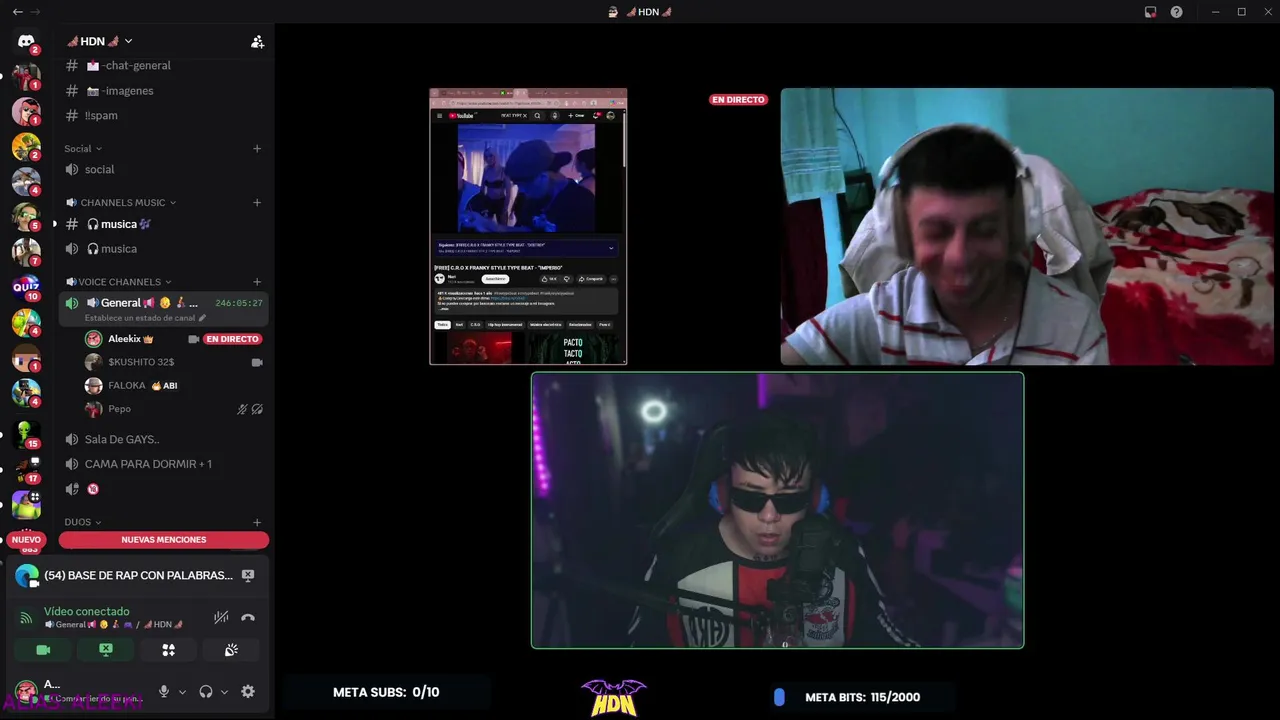The image size is (1280, 720).
Task: Open the musica text channel
Action: (x=164, y=224)
